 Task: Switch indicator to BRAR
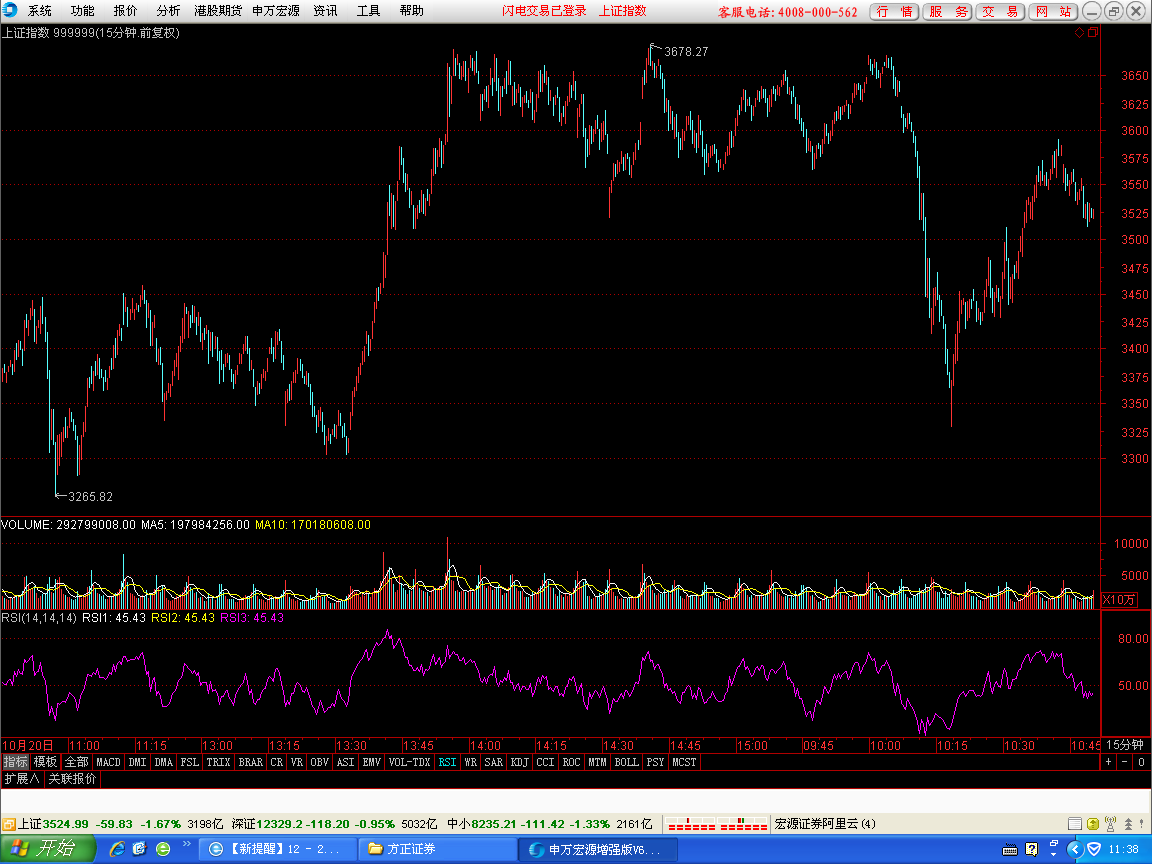[251, 762]
